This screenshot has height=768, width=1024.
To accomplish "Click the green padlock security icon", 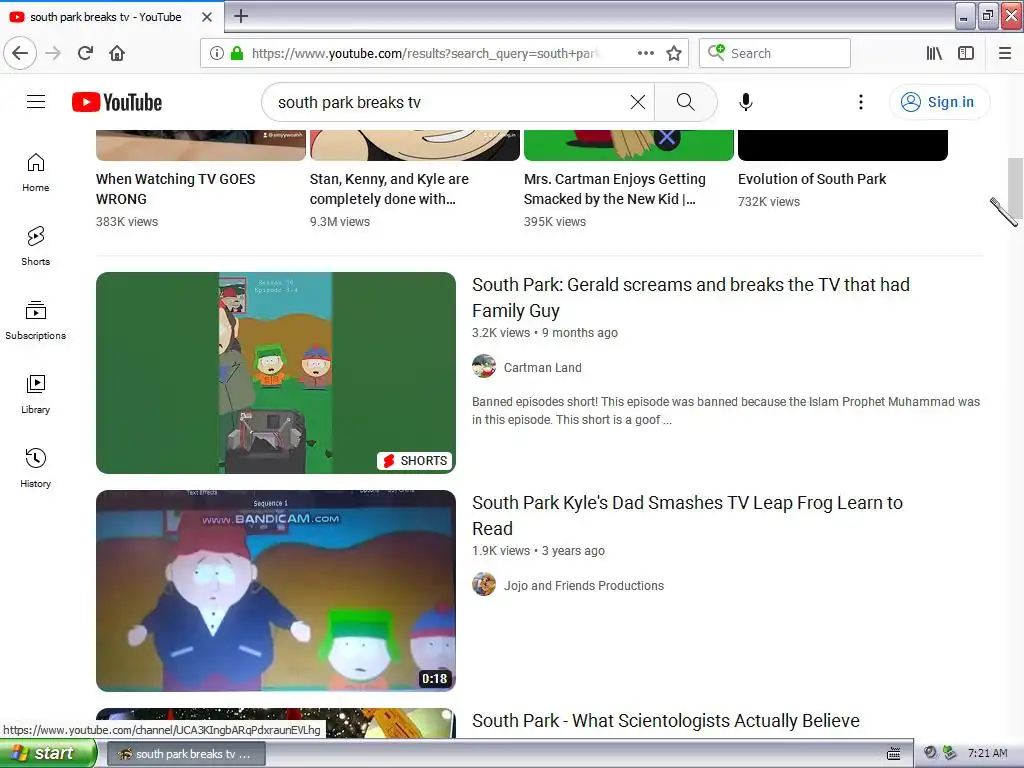I will click(237, 54).
